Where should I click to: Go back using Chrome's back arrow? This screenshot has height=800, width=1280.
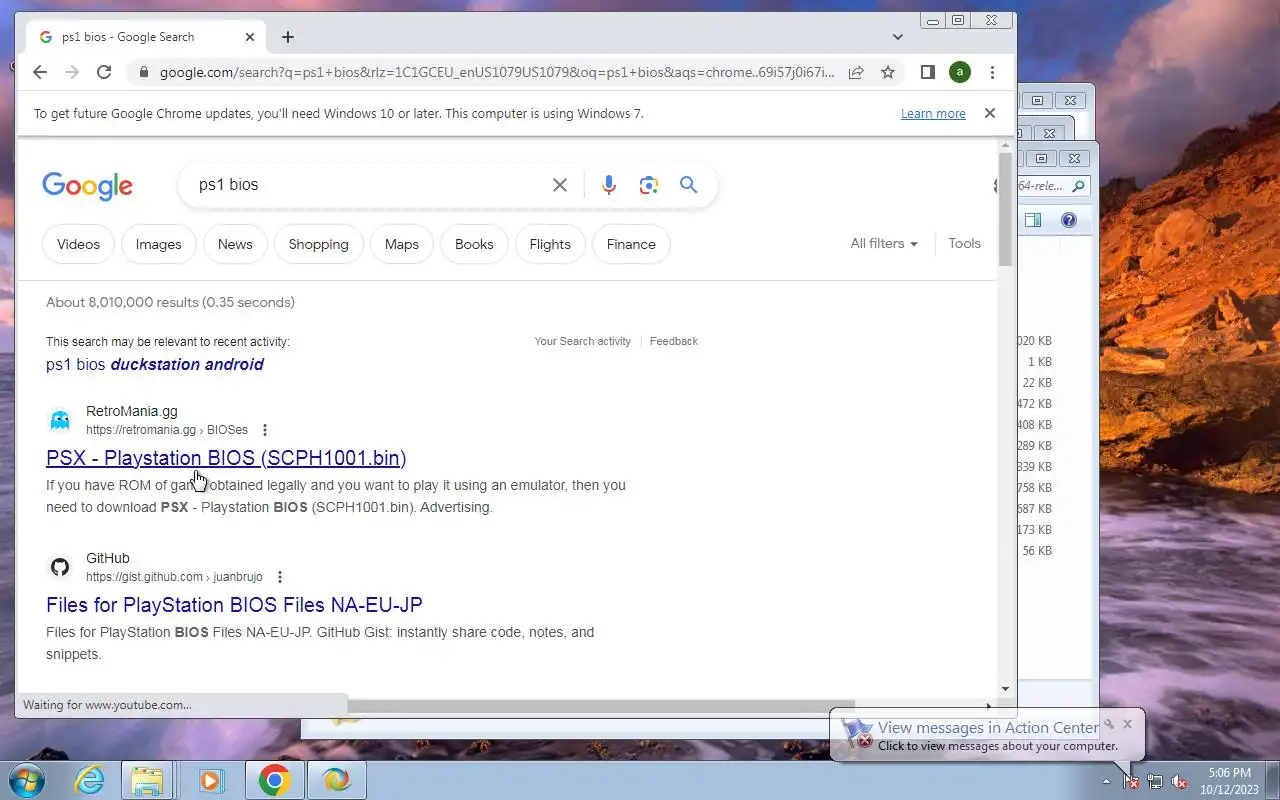(x=39, y=72)
